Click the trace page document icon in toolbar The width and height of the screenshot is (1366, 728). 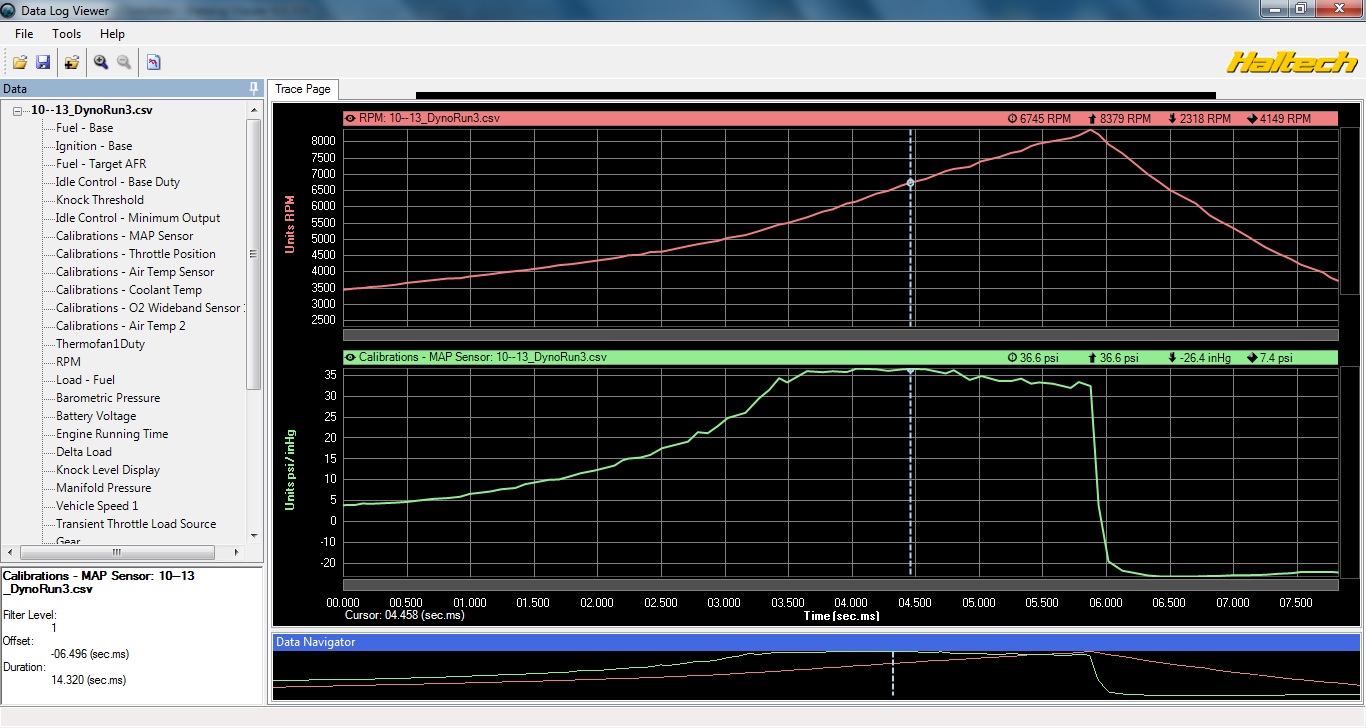(x=153, y=62)
